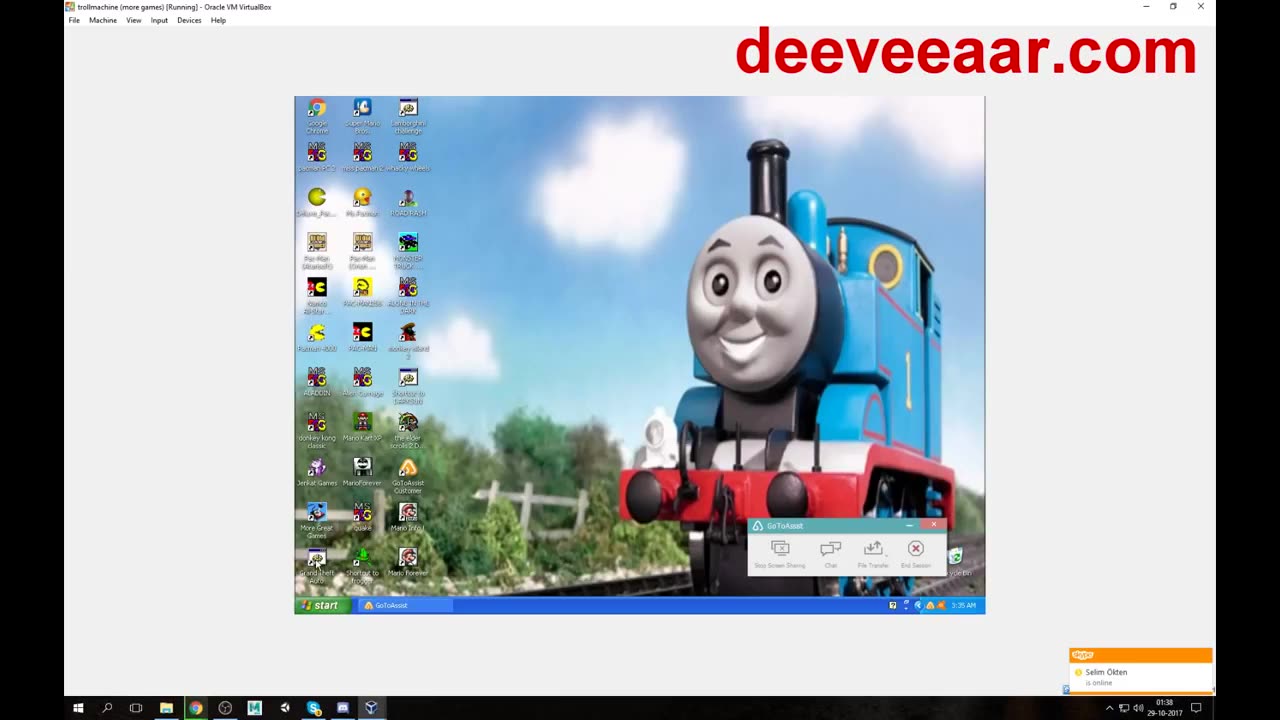Screen dimensions: 1280x720
Task: Open VirtualBox Help menu
Action: click(x=218, y=20)
